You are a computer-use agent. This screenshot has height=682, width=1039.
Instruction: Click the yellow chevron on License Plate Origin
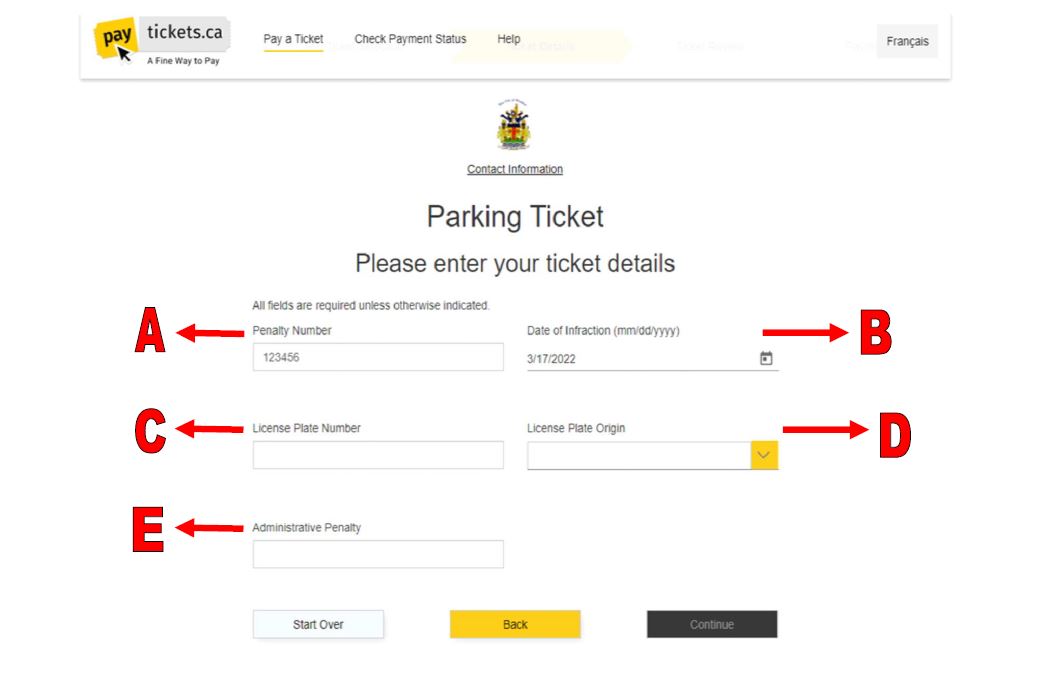[764, 454]
